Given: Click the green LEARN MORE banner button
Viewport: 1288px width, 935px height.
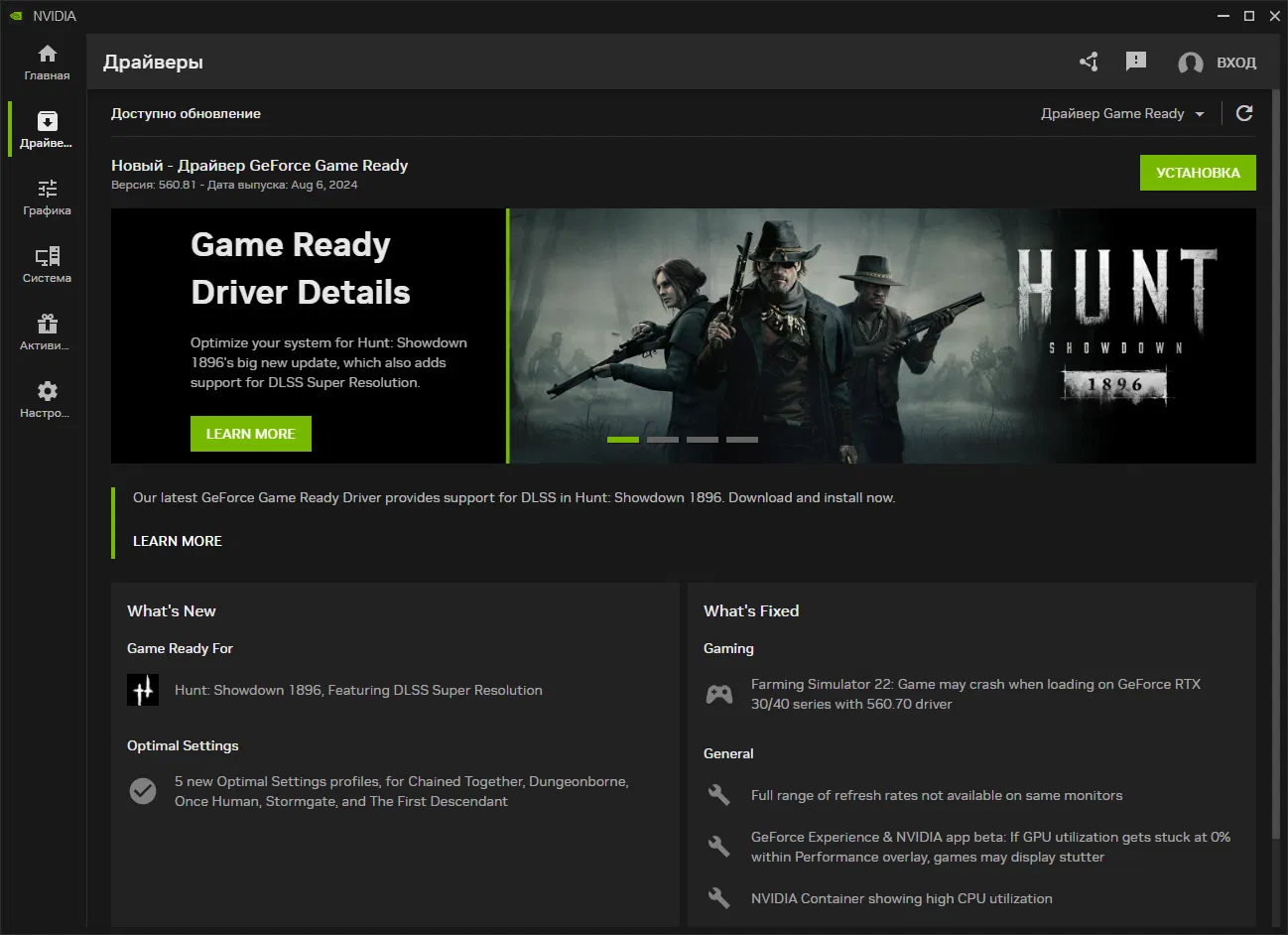Looking at the screenshot, I should [251, 434].
